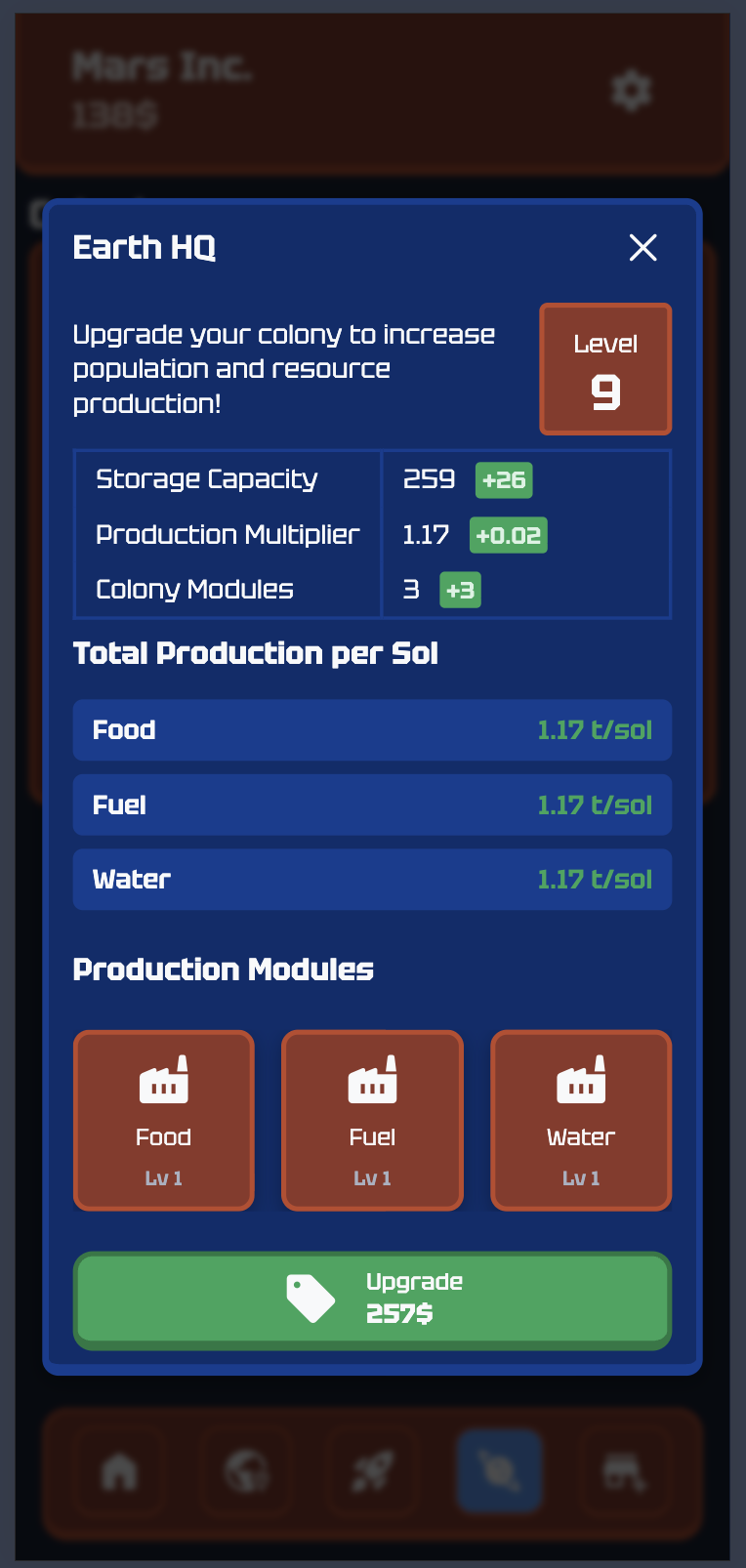Open the Fuel production module card
Image resolution: width=746 pixels, height=1568 pixels.
coord(372,1121)
